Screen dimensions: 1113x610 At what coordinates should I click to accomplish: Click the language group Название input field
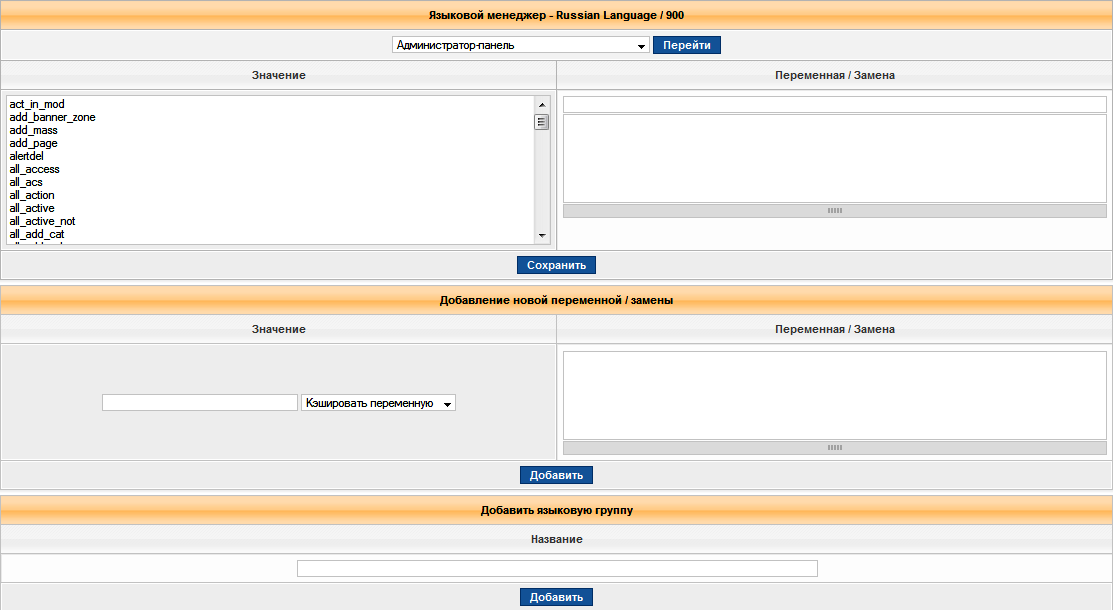point(557,569)
